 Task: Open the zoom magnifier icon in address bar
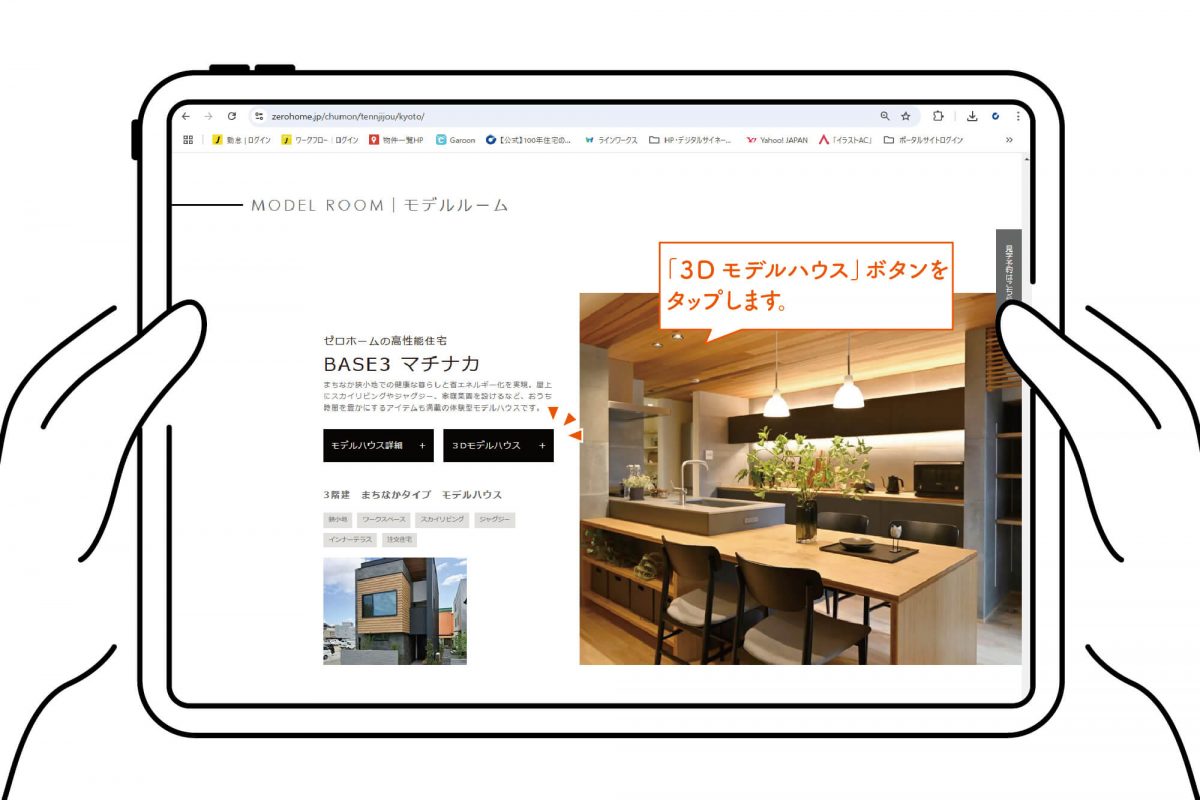tap(885, 116)
